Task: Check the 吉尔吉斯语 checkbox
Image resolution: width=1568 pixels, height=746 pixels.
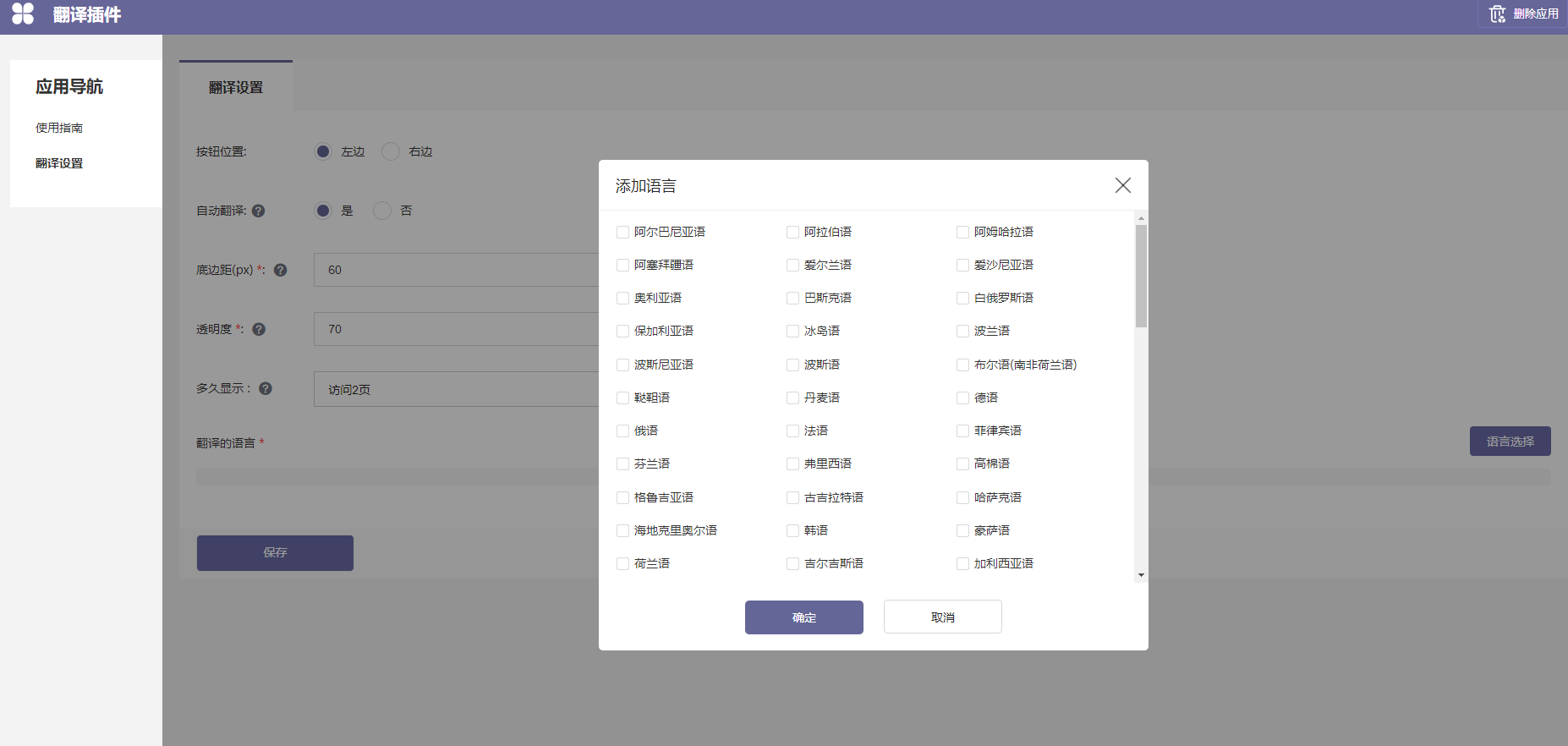Action: coord(792,563)
